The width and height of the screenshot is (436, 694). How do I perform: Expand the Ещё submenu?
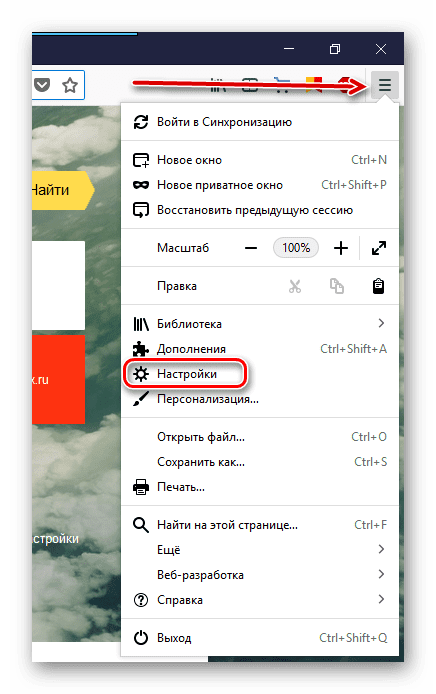pos(260,550)
